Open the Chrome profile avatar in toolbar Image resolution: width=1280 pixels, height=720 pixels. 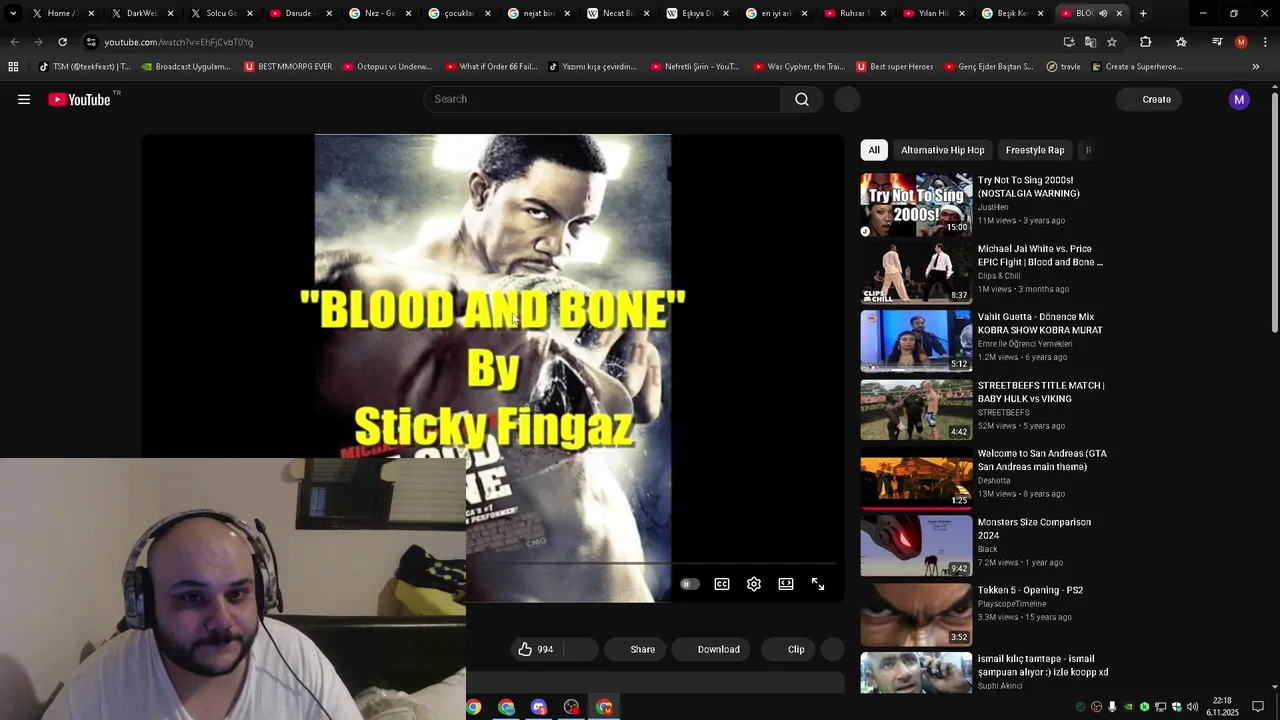point(1241,42)
